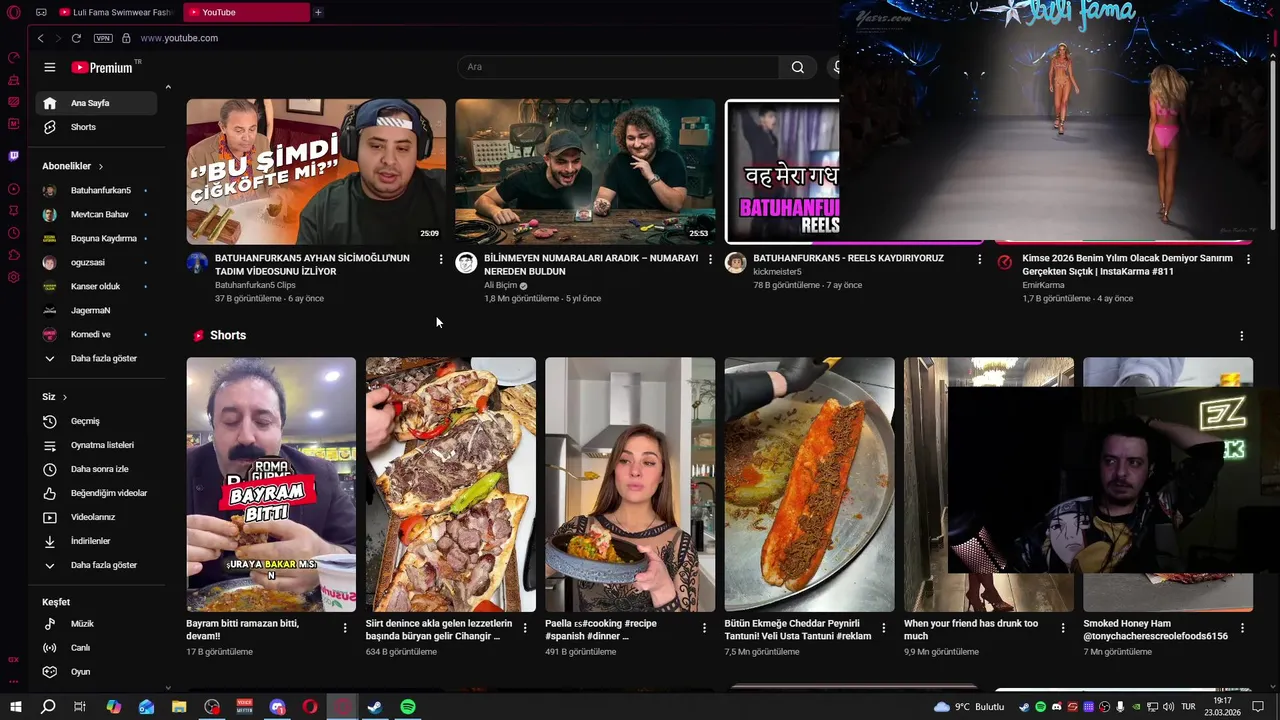Image resolution: width=1280 pixels, height=720 pixels.
Task: Open Siirt büryan short thumbnail
Action: click(x=450, y=484)
